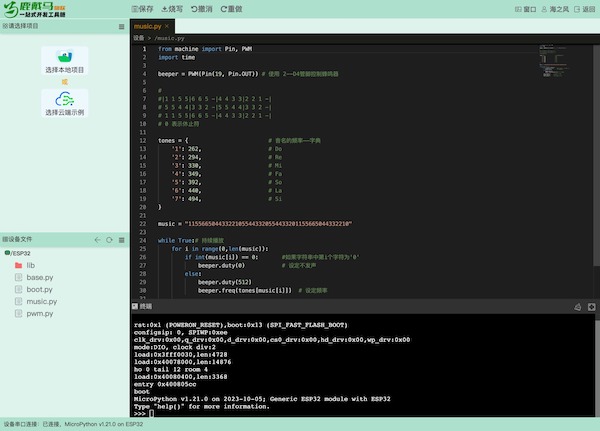Refresh the device files list
The width and height of the screenshot is (600, 431).
click(x=108, y=240)
